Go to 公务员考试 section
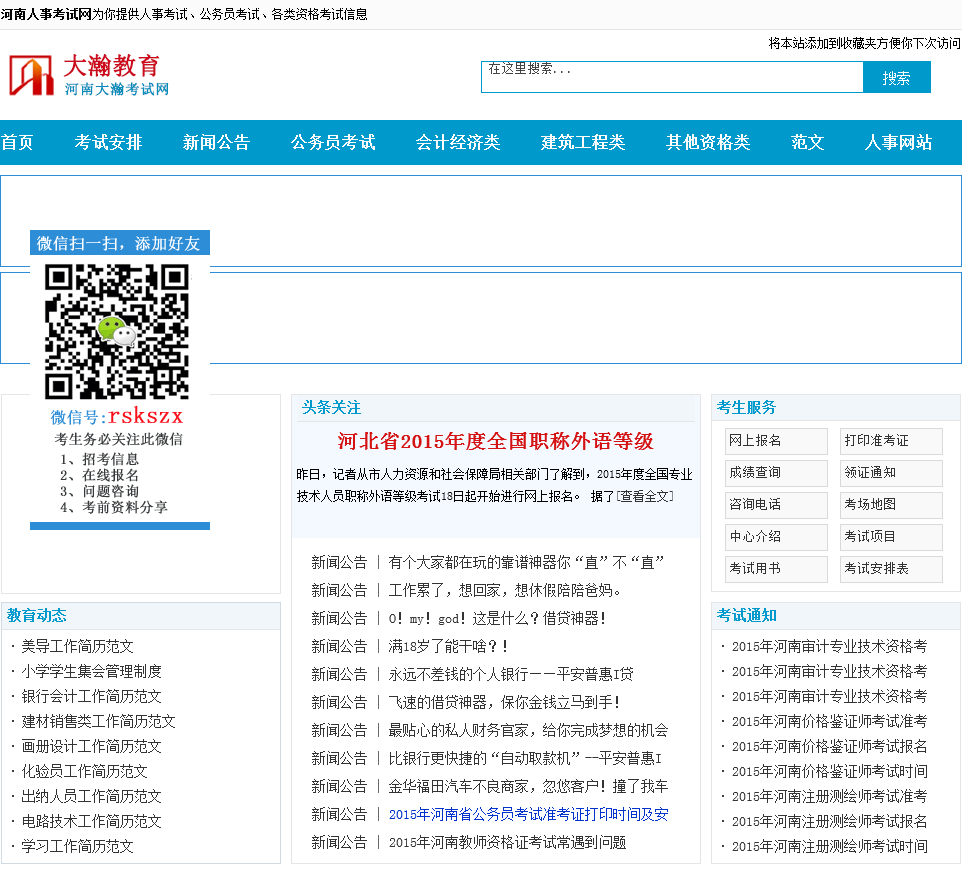This screenshot has width=962, height=875. point(333,142)
